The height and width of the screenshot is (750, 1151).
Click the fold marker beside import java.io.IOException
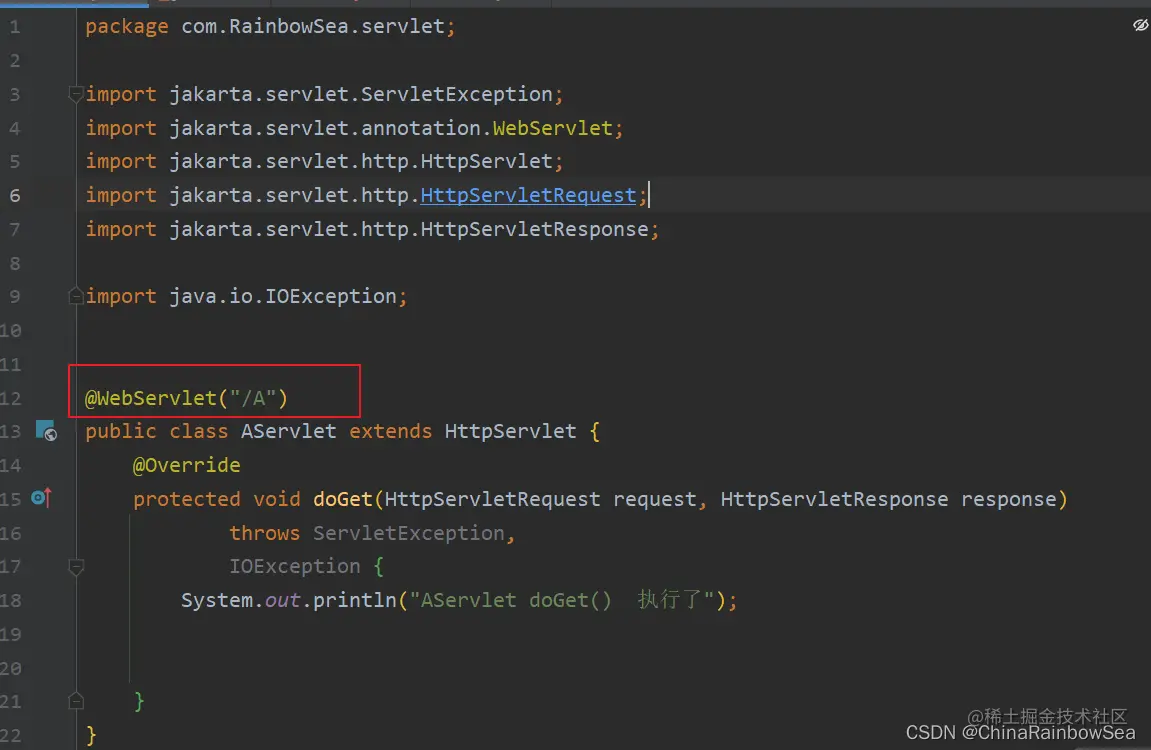tap(75, 296)
